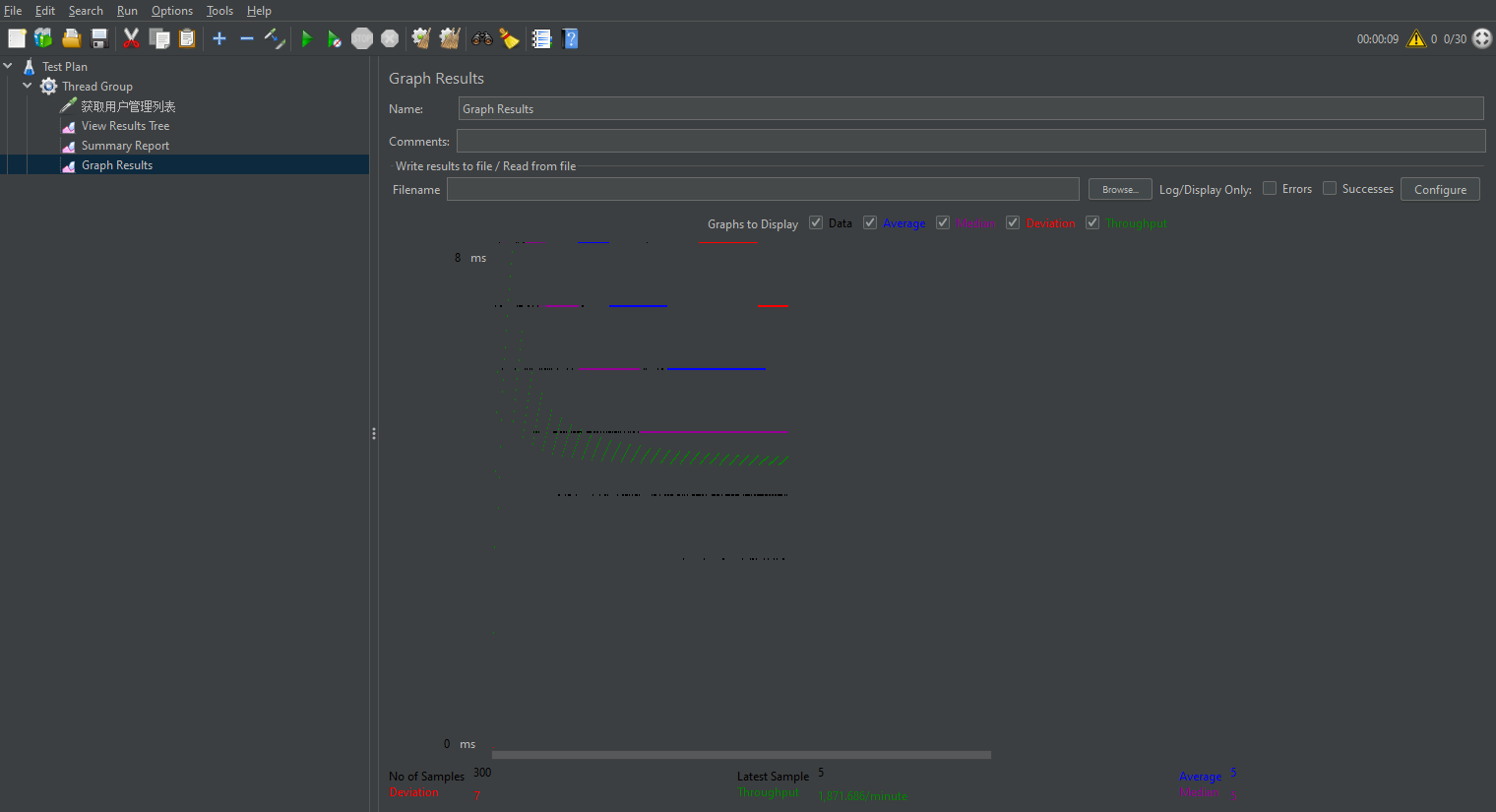The image size is (1496, 812).
Task: Click the warning triangle log icon
Action: point(1416,38)
